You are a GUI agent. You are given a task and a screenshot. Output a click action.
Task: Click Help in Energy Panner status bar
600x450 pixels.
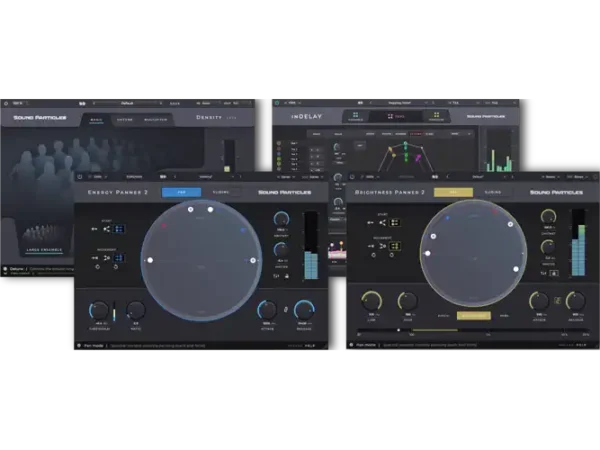(310, 346)
